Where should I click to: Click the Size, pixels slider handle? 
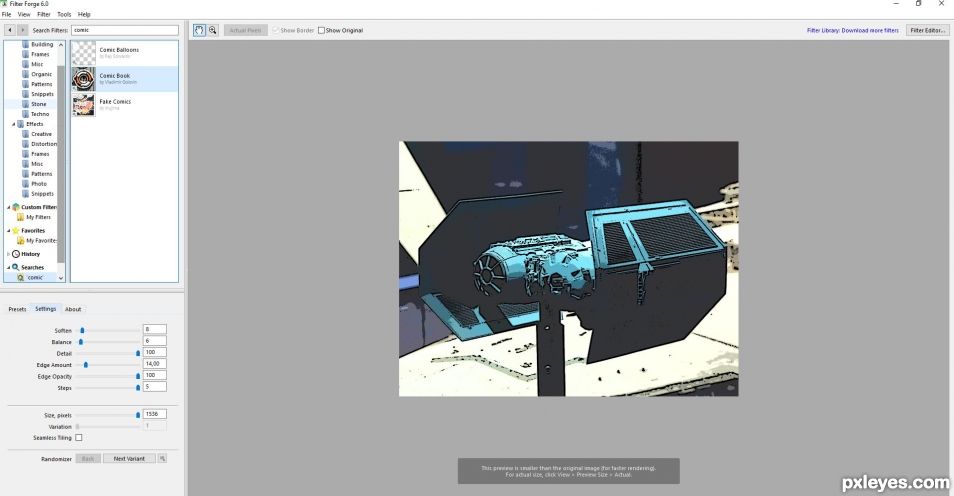pos(138,415)
